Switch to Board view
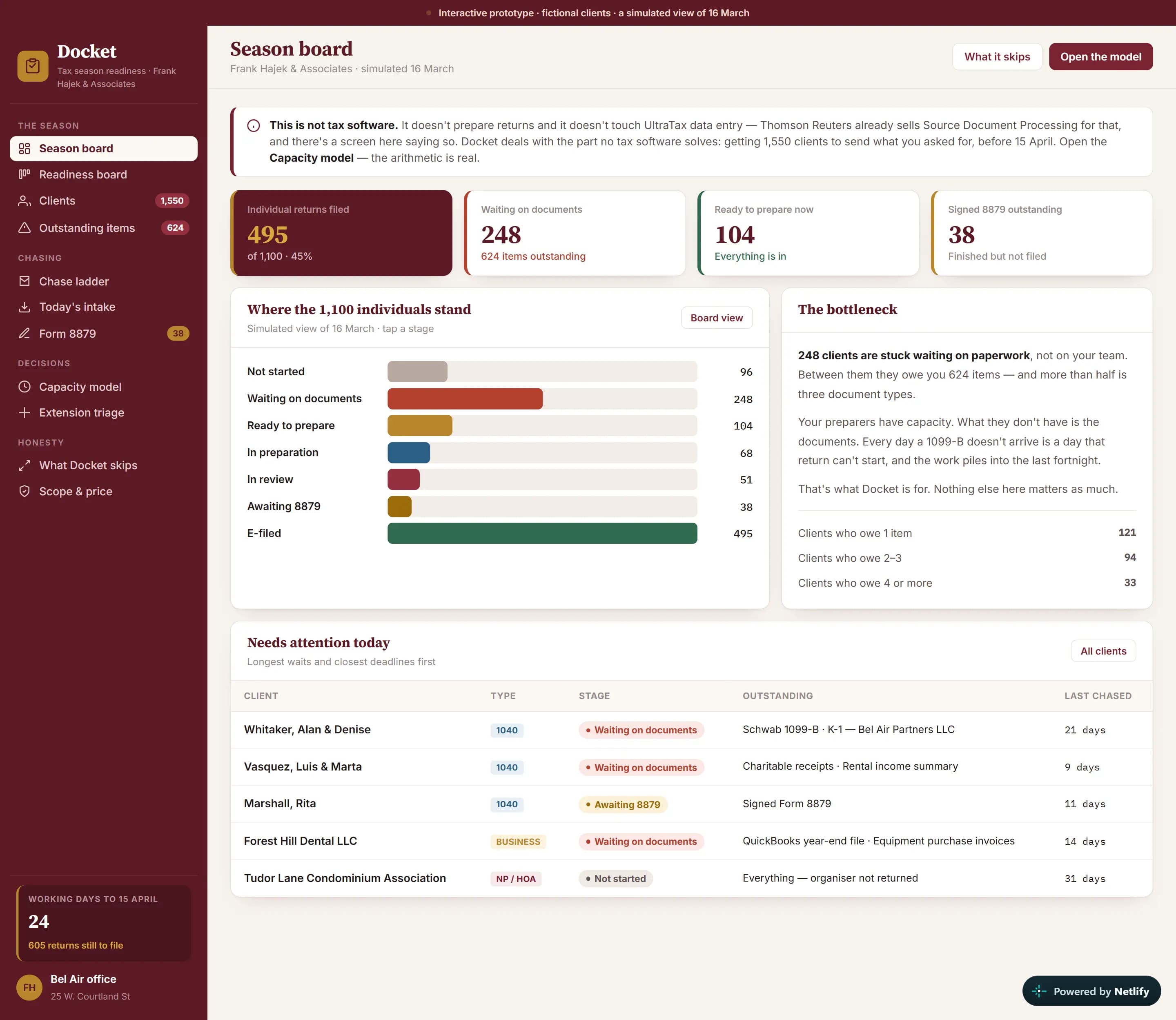 717,318
